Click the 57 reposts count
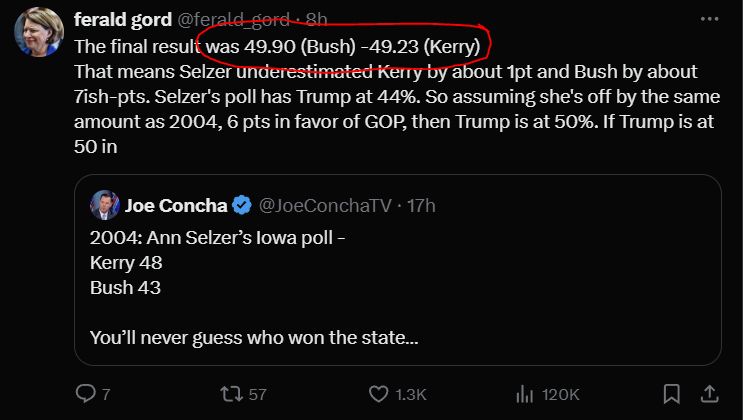This screenshot has height=420, width=743. pyautogui.click(x=257, y=394)
